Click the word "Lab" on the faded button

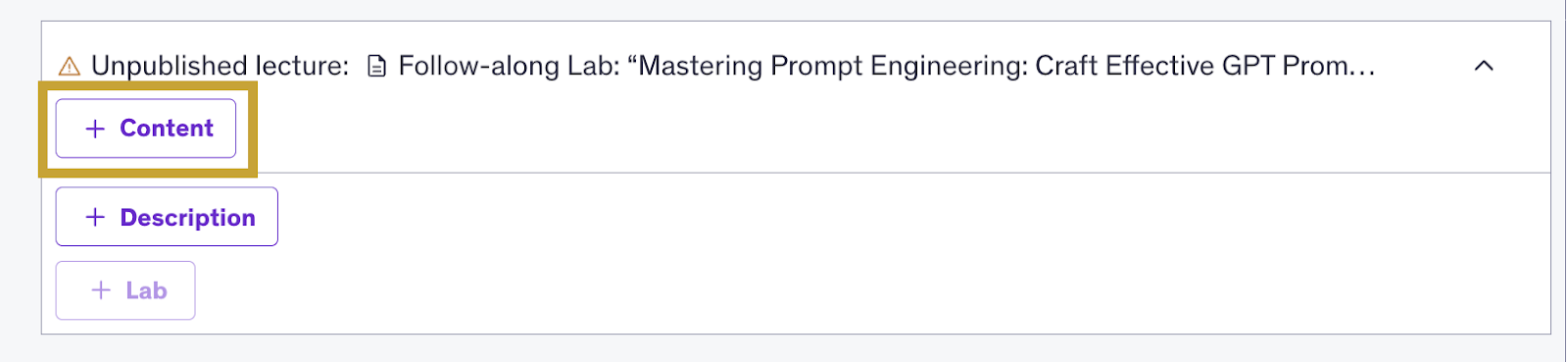[x=146, y=290]
